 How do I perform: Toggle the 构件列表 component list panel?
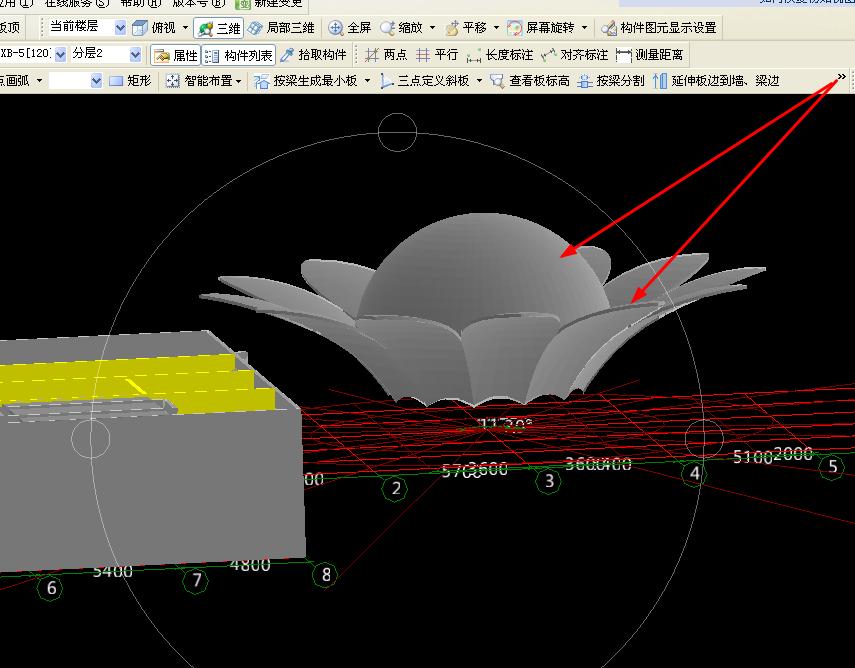tap(239, 55)
